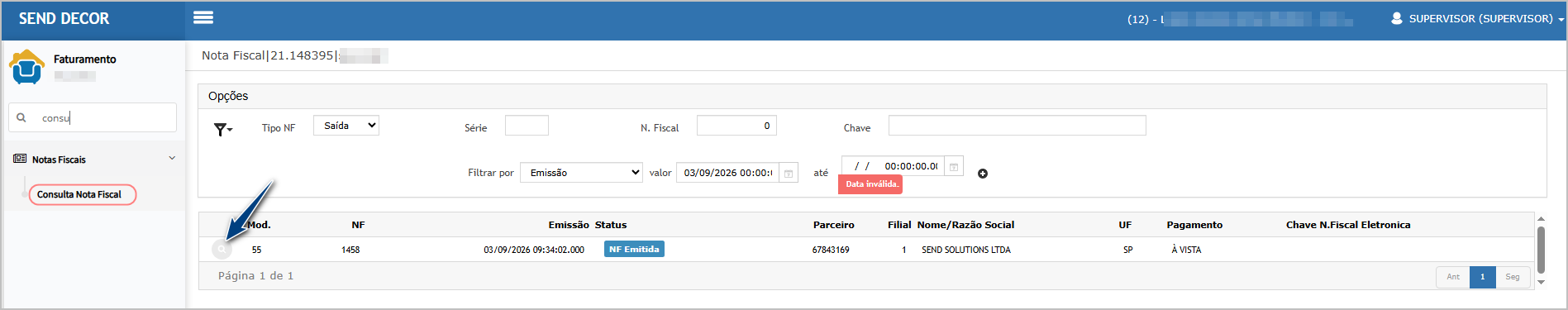Screen dimensions: 1568x310
Task: Focus the N. Fiscal number field
Action: click(x=736, y=126)
